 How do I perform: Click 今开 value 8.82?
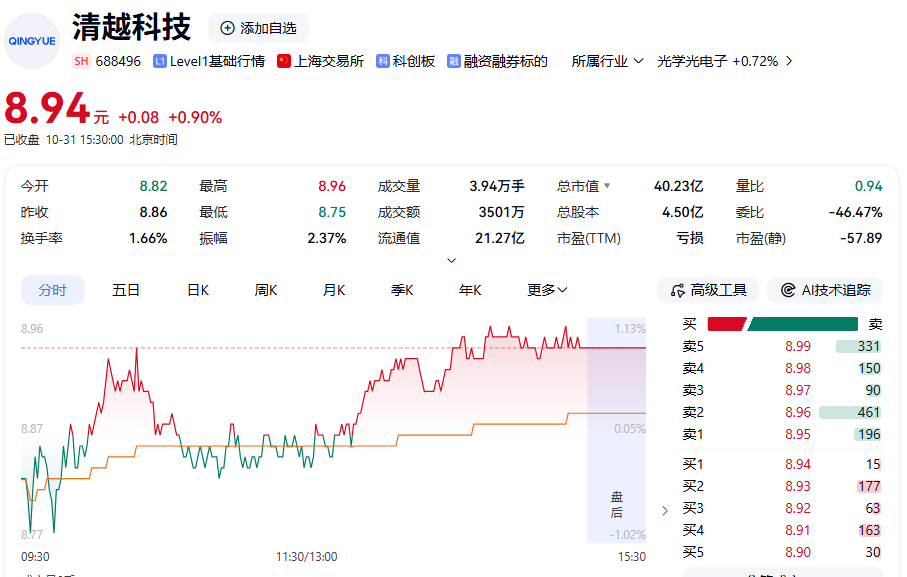(153, 186)
